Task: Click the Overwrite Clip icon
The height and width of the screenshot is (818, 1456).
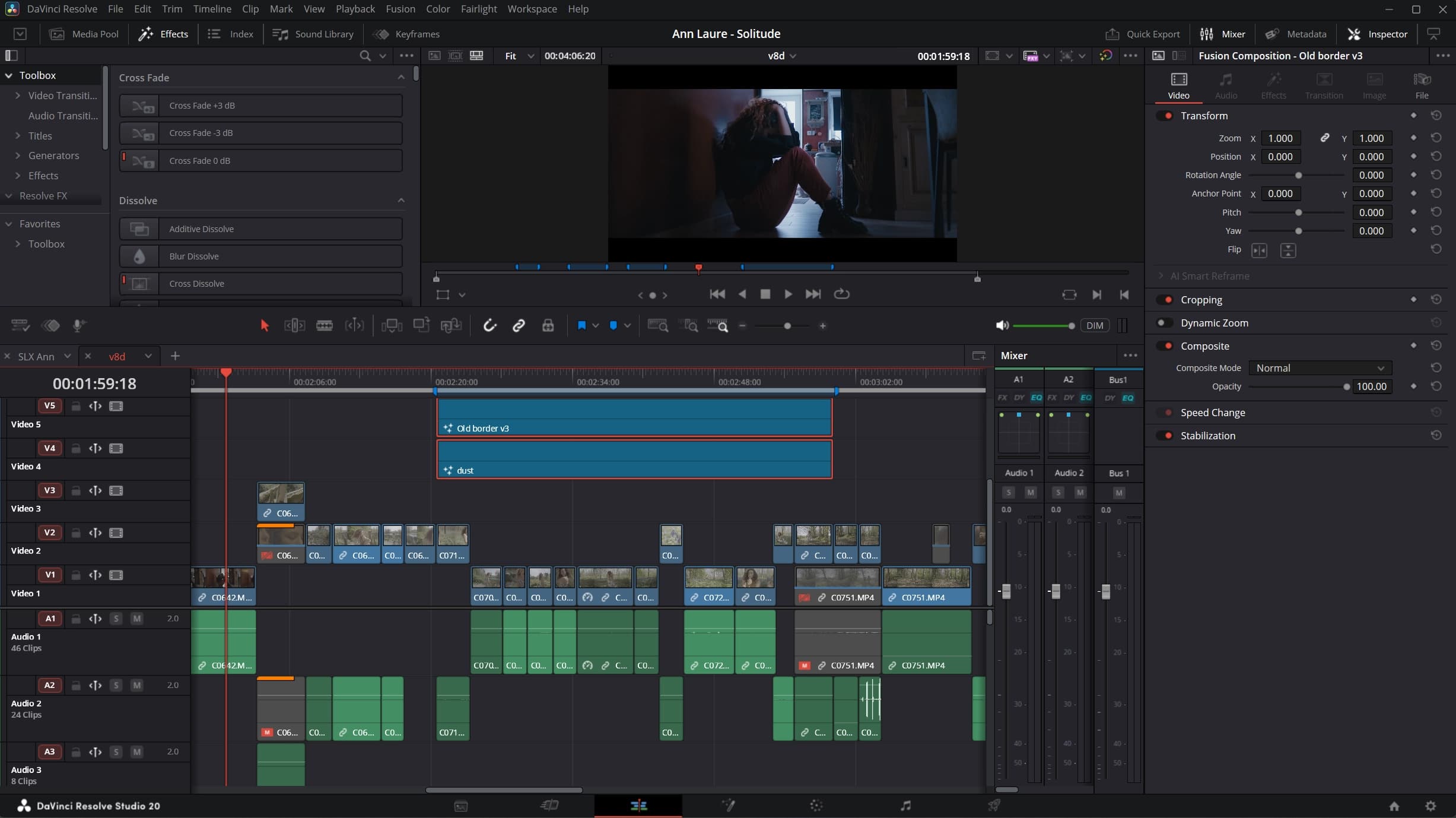Action: (x=421, y=325)
